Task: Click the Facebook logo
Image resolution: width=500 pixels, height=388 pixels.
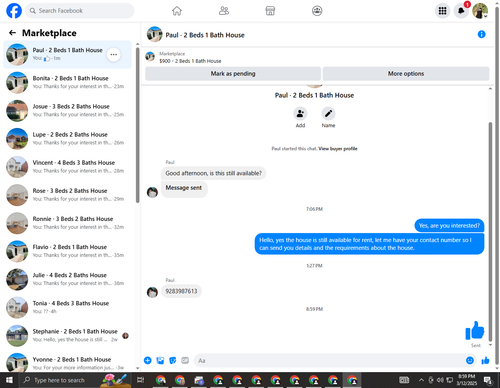Action: 14,11
